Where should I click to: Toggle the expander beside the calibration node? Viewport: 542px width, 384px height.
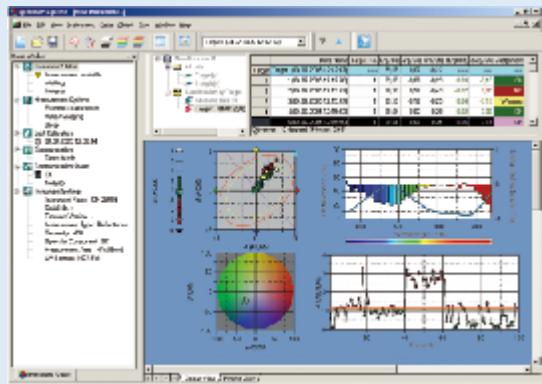17,133
